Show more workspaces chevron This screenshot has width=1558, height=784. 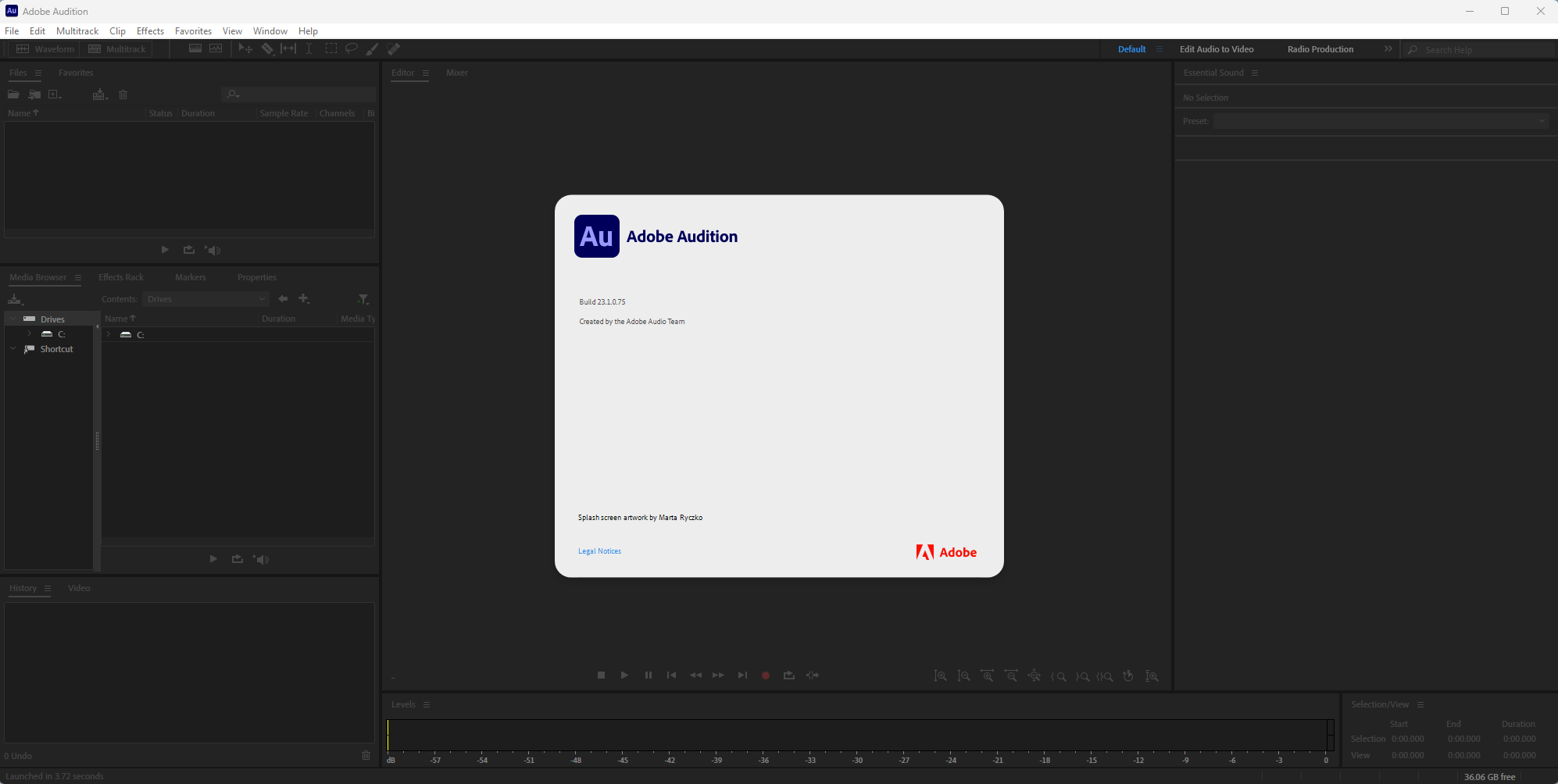coord(1388,48)
